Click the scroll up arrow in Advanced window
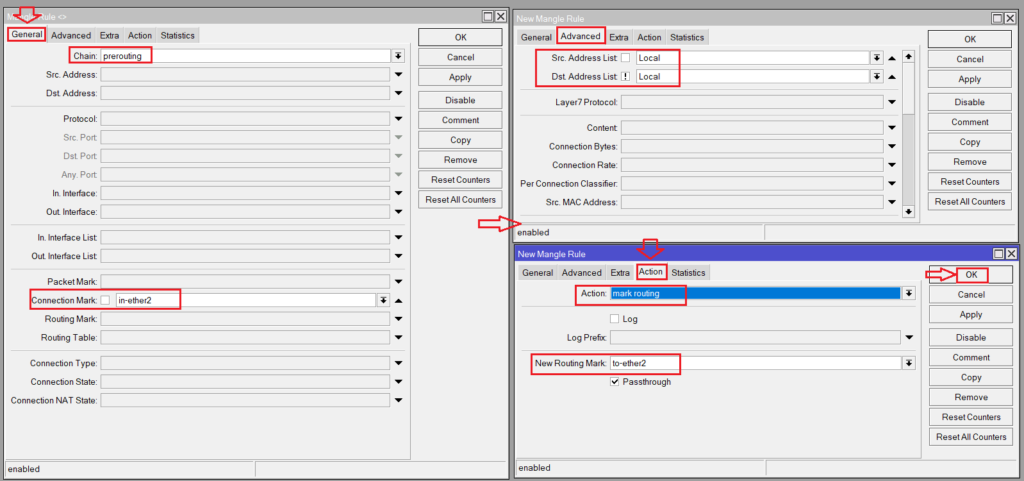This screenshot has width=1024, height=481. (x=908, y=56)
